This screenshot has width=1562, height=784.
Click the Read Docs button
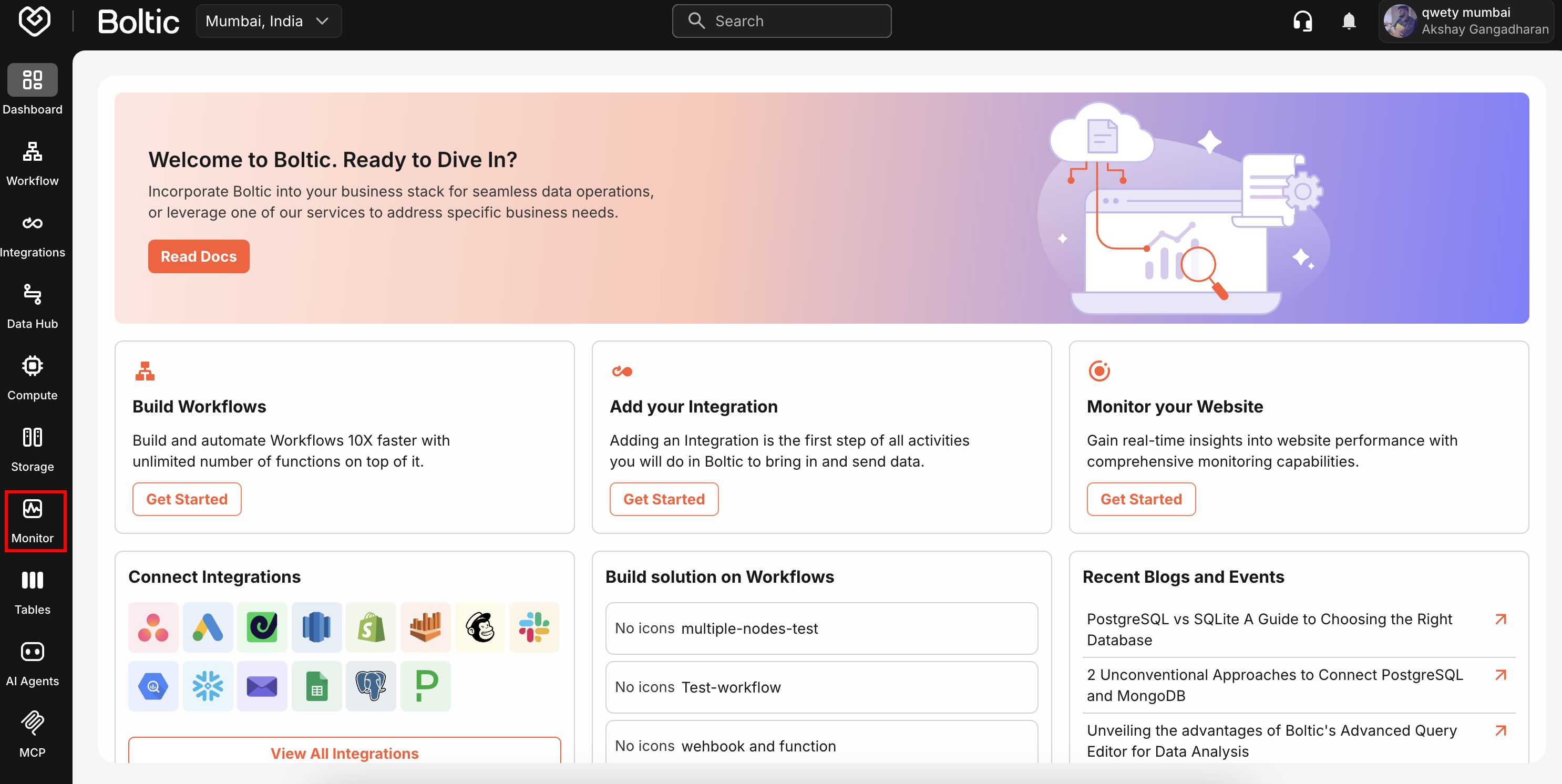click(198, 256)
